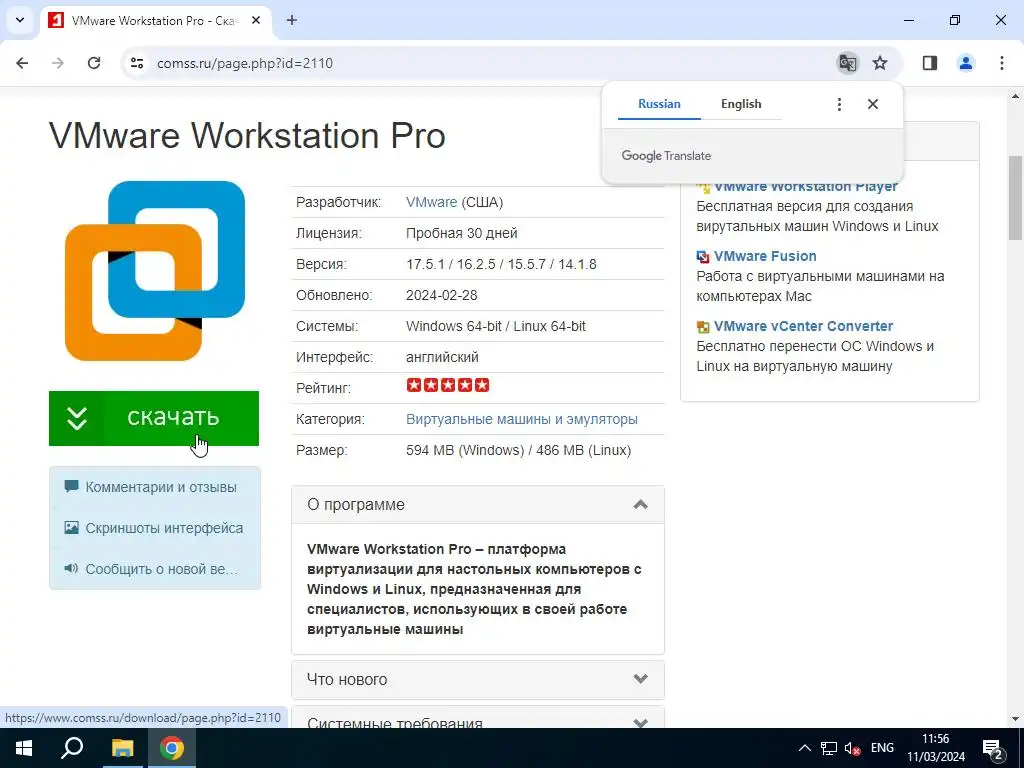Image resolution: width=1024 pixels, height=768 pixels.
Task: Click the scrollbar down arrow
Action: tap(1016, 720)
